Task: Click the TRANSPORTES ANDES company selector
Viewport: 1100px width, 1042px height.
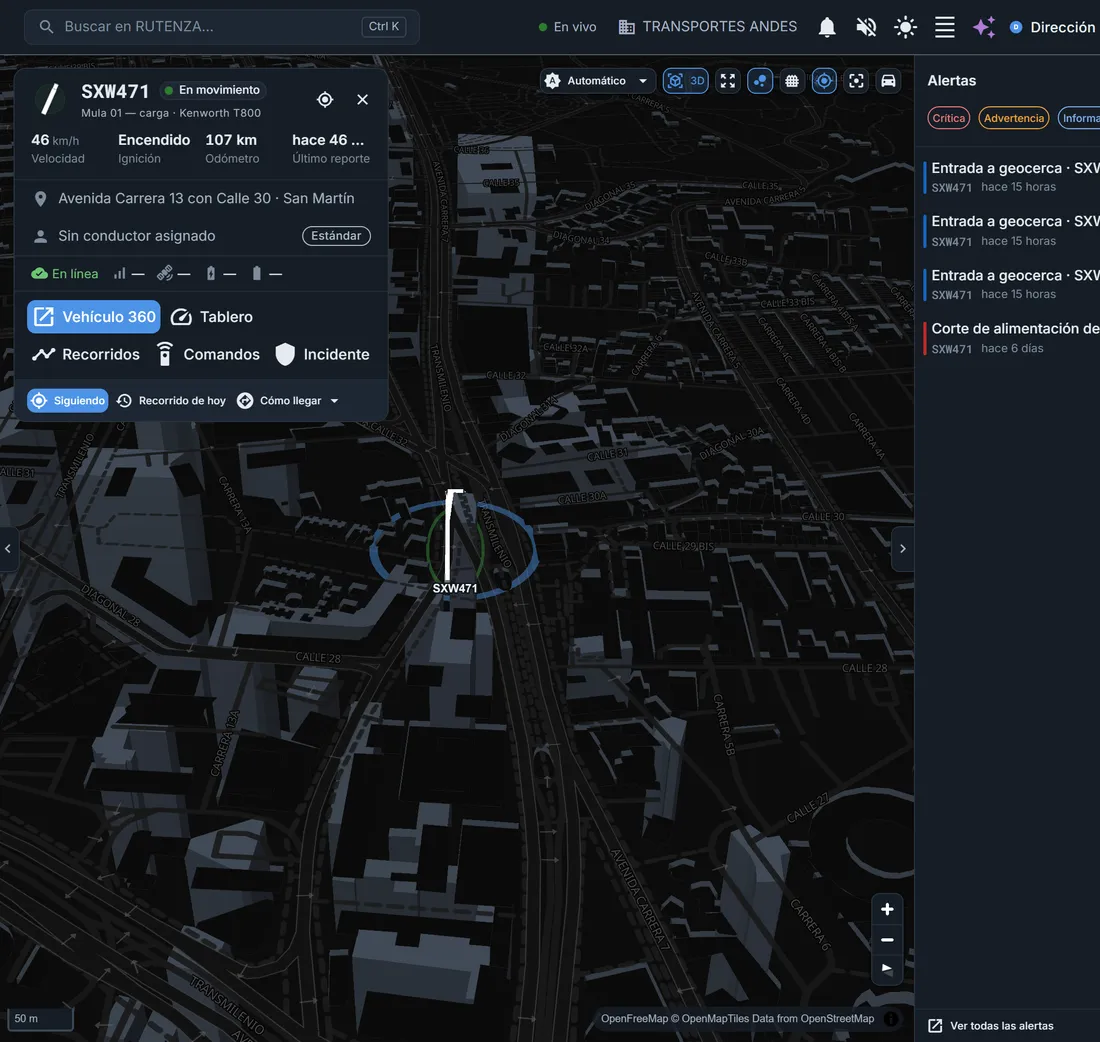Action: (707, 27)
